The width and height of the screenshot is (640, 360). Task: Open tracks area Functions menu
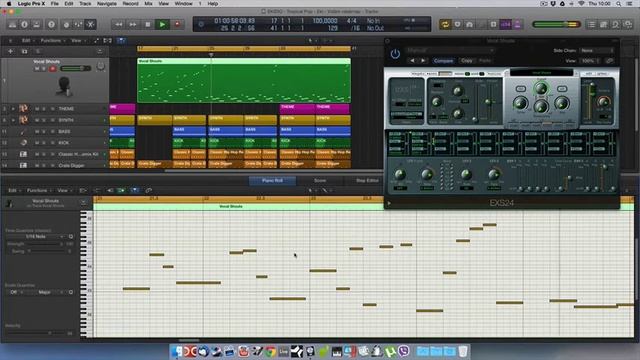point(52,41)
